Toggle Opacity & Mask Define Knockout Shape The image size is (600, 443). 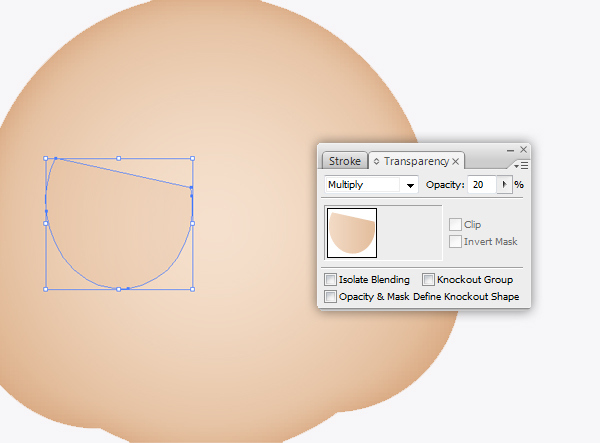click(330, 296)
